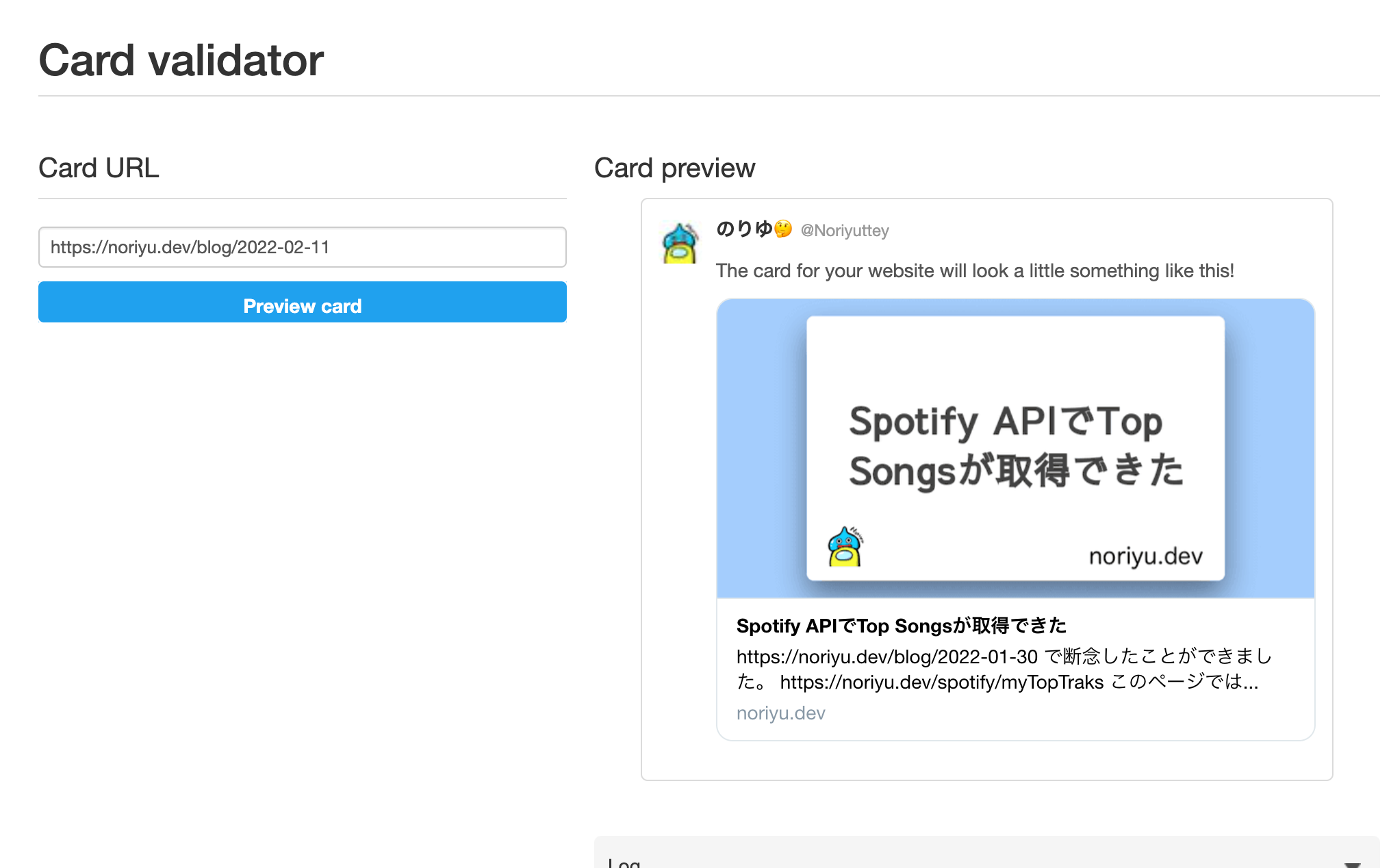
Task: Click the mascot icon inside card image
Action: pos(845,546)
